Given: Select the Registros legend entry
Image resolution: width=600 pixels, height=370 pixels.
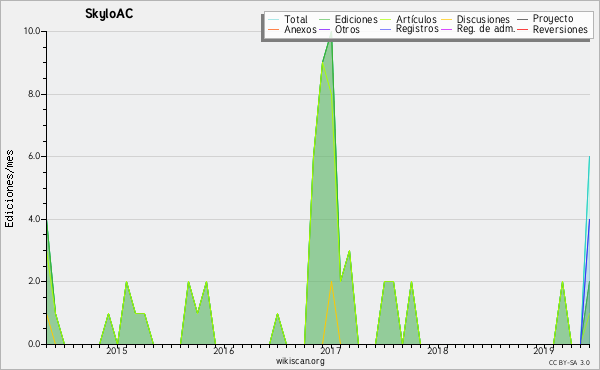Looking at the screenshot, I should 417,29.
